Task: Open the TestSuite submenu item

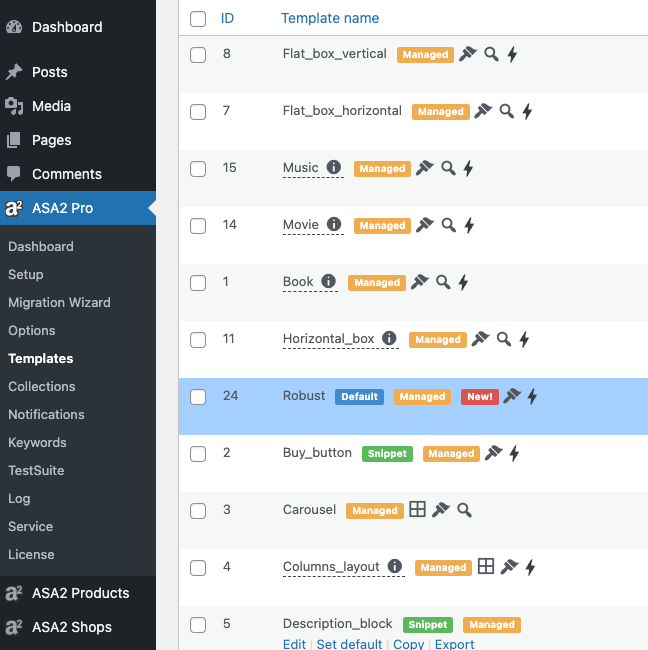Action: (x=36, y=471)
